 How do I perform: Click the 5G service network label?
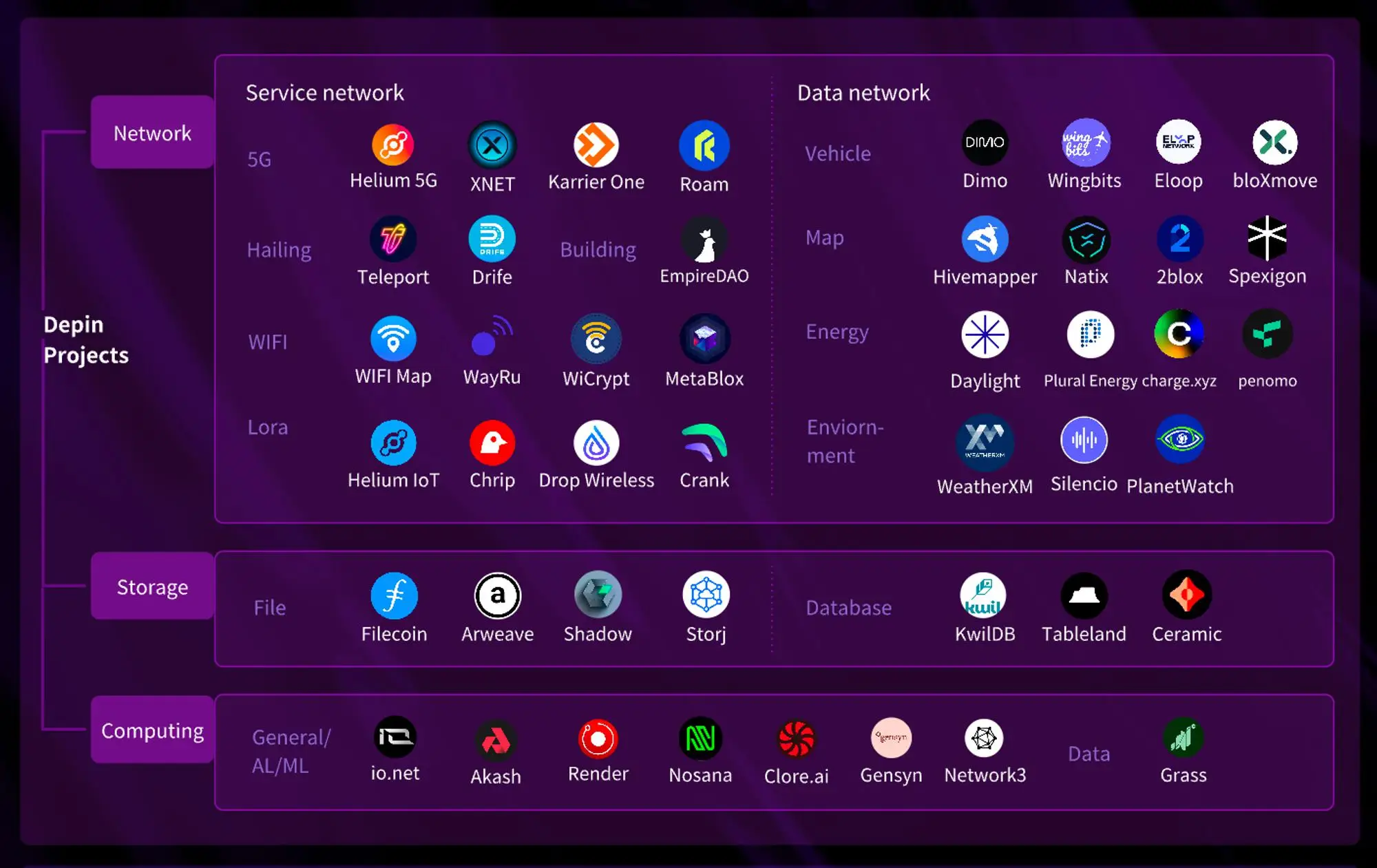(x=256, y=156)
